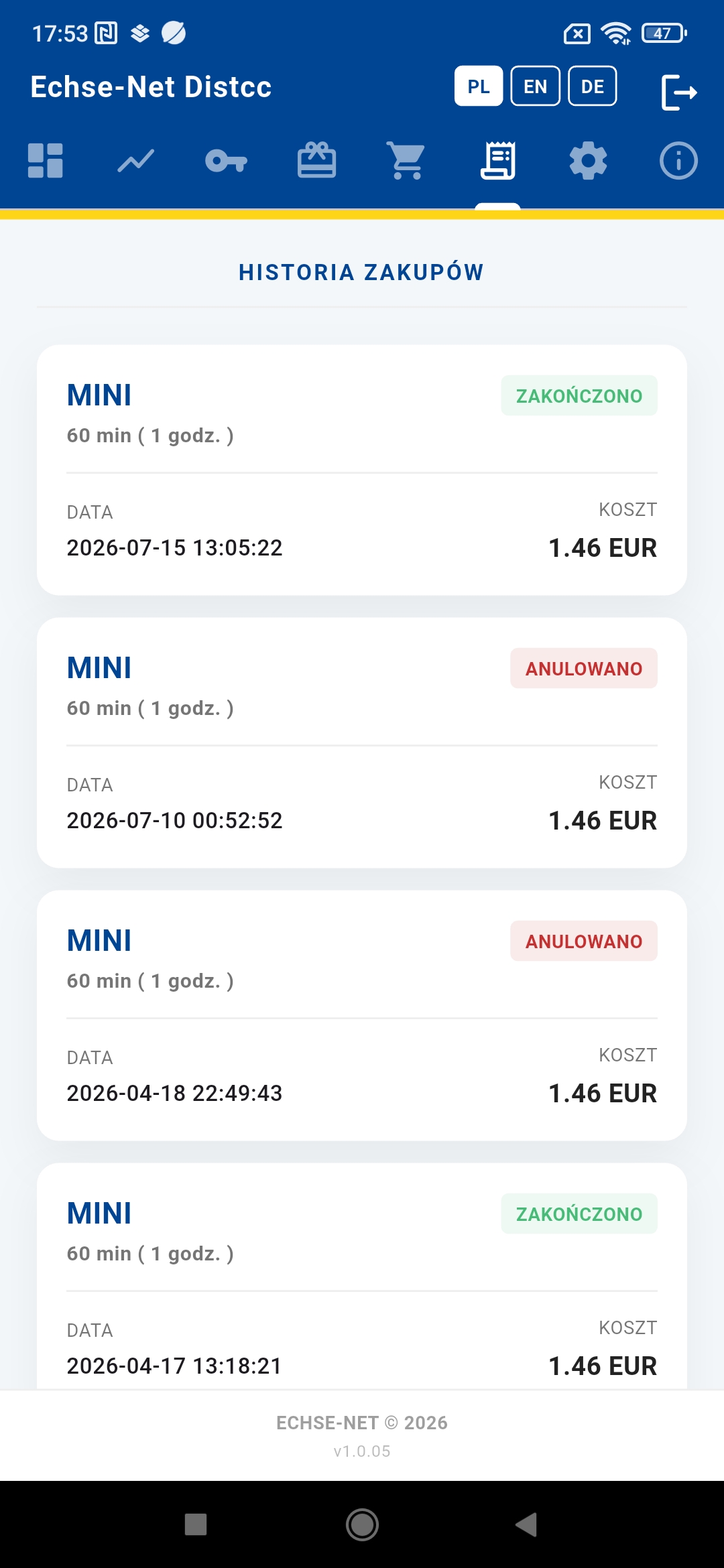This screenshot has width=724, height=1568.
Task: Open the dashboard grid icon
Action: coord(46,161)
